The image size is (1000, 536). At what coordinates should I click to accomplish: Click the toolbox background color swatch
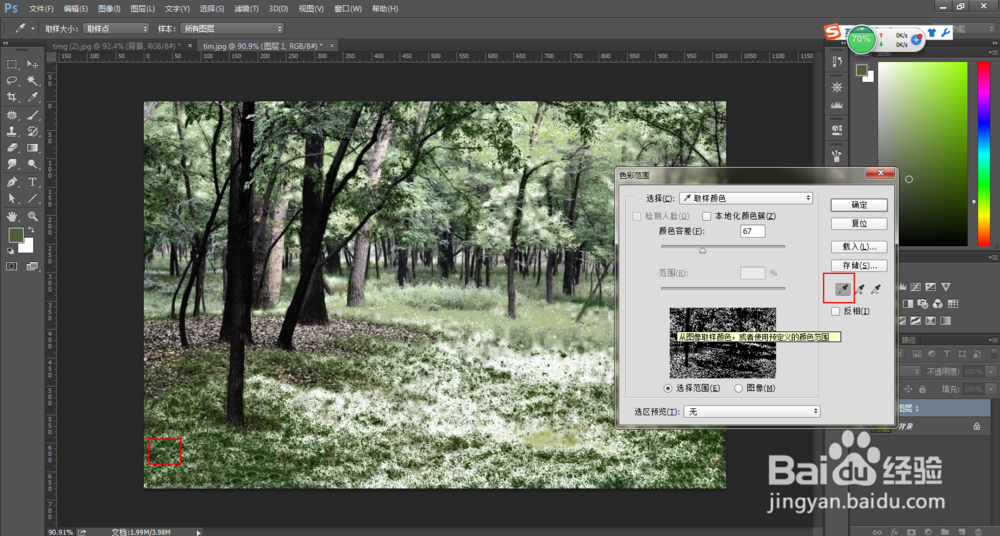[27, 247]
